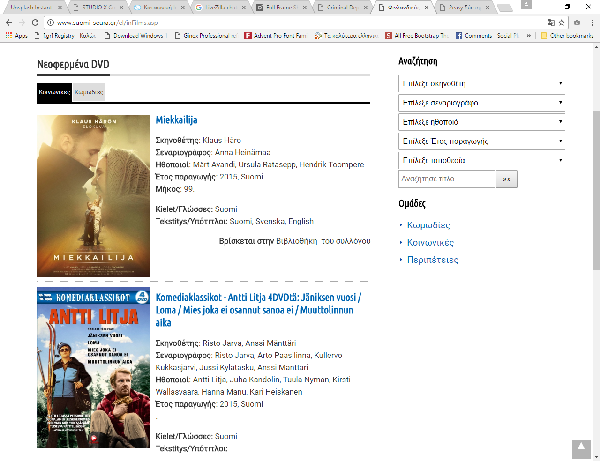This screenshot has width=600, height=461.
Task: Click the translate icon in address bar
Action: tap(551, 23)
